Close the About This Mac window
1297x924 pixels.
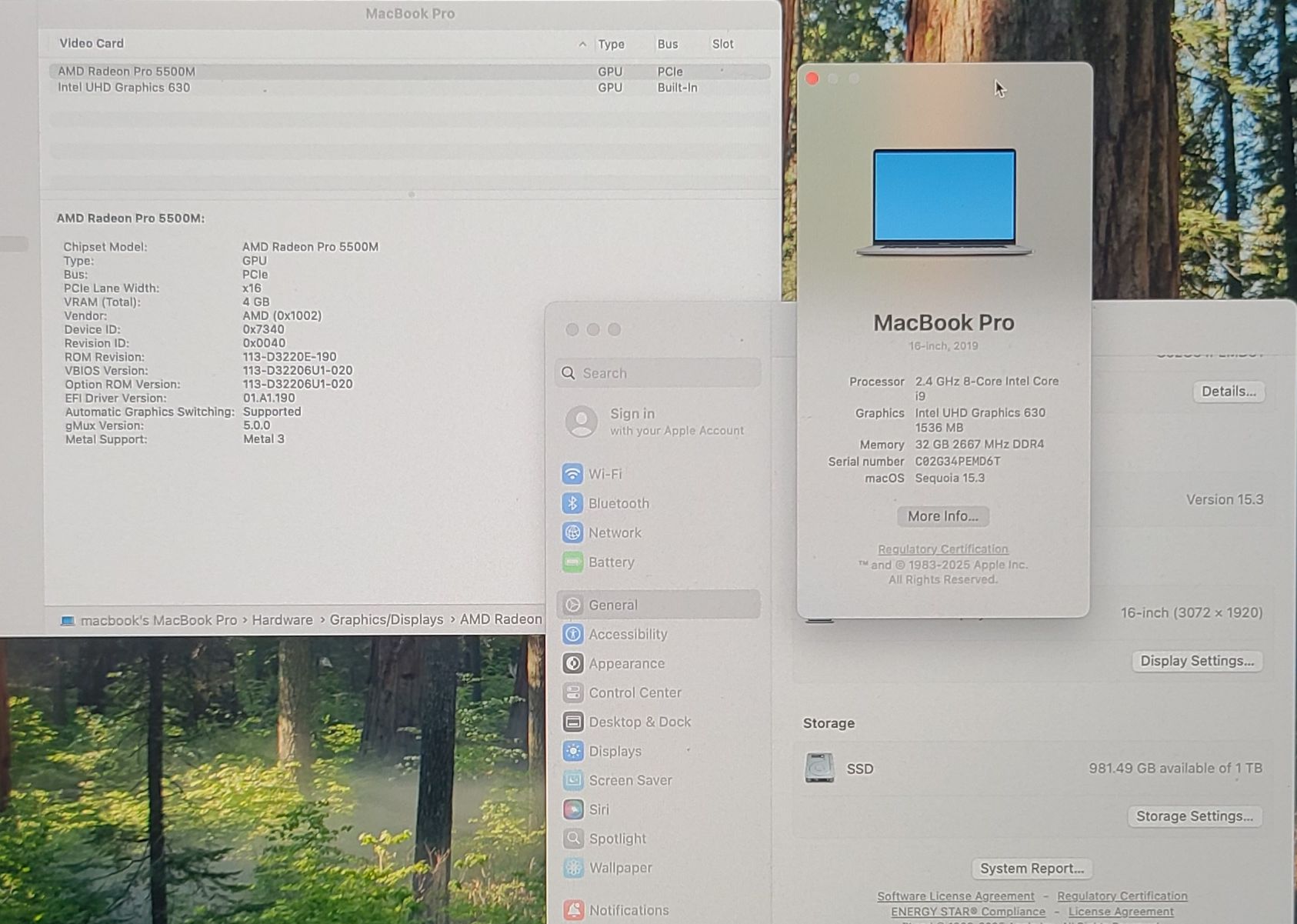point(812,78)
